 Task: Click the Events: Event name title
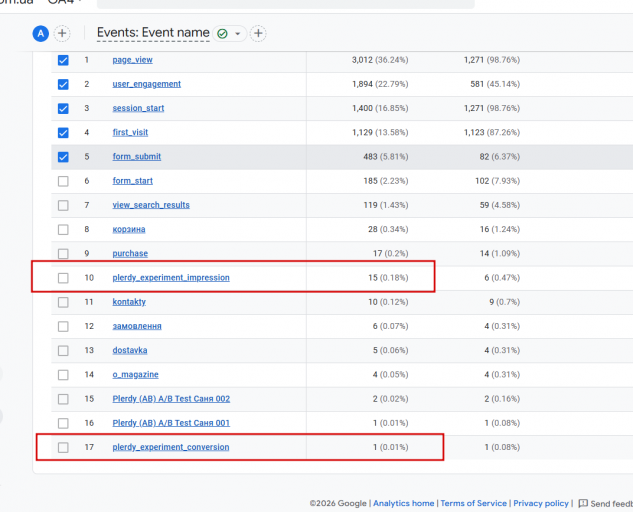(x=153, y=33)
